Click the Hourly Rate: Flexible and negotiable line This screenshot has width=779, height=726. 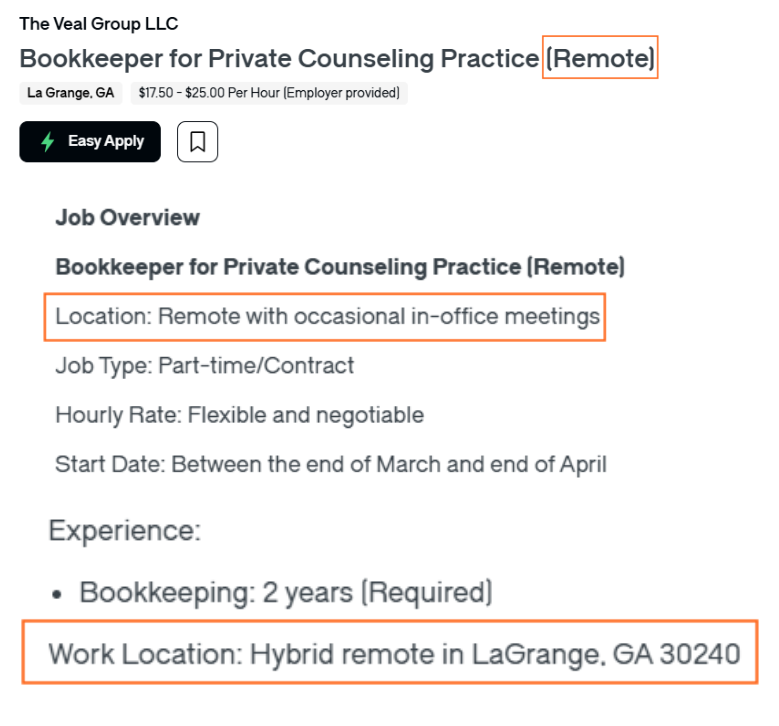tap(239, 415)
